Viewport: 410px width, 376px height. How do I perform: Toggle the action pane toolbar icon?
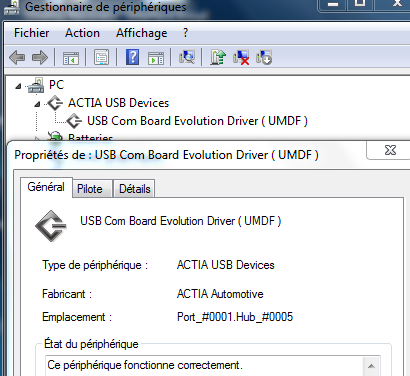156,58
